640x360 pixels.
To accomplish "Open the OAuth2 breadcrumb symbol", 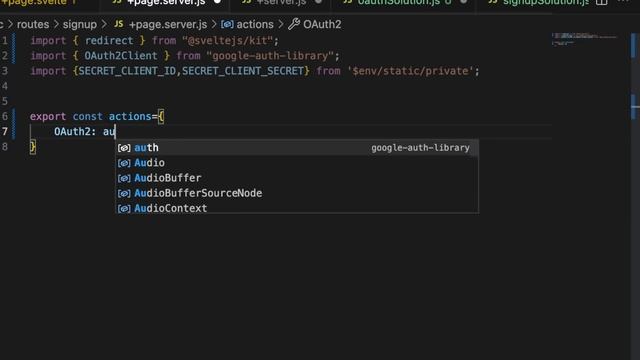I will 322,24.
